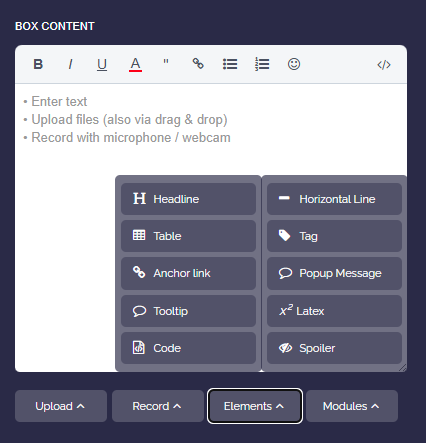This screenshot has height=443, width=426.
Task: Toggle underline formatting
Action: tap(102, 64)
